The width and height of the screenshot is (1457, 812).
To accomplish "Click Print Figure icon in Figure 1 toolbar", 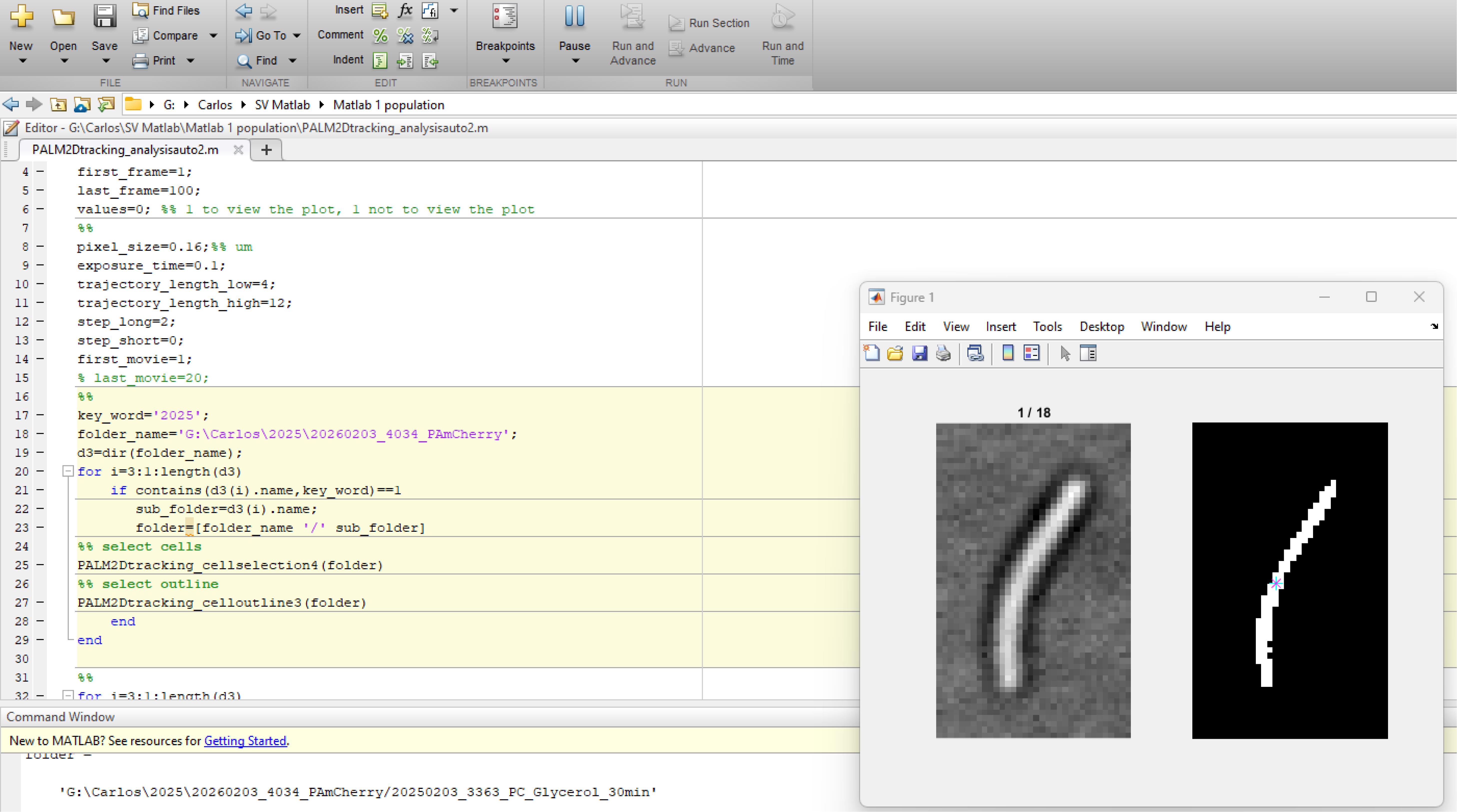I will coord(943,353).
